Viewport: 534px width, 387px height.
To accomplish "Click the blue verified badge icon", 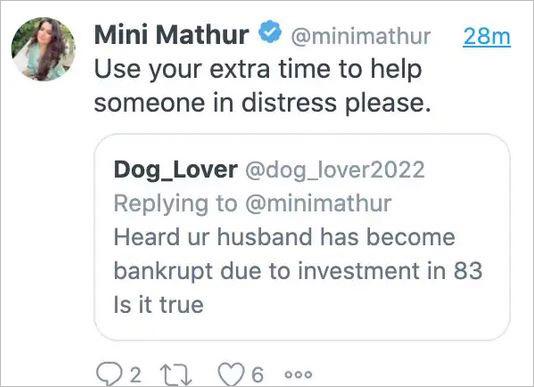I will (270, 32).
